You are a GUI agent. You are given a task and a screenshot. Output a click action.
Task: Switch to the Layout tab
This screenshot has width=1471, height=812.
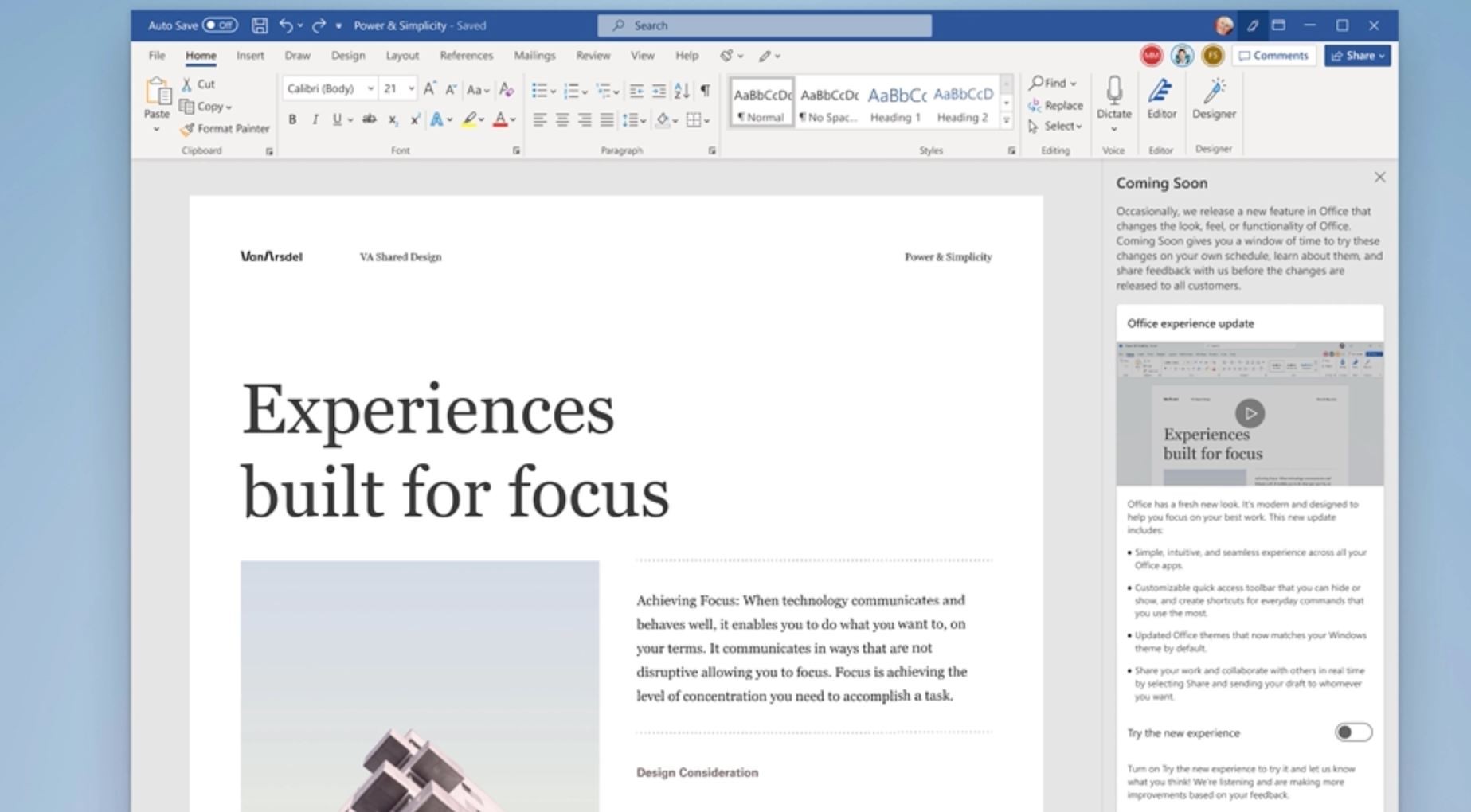(402, 55)
